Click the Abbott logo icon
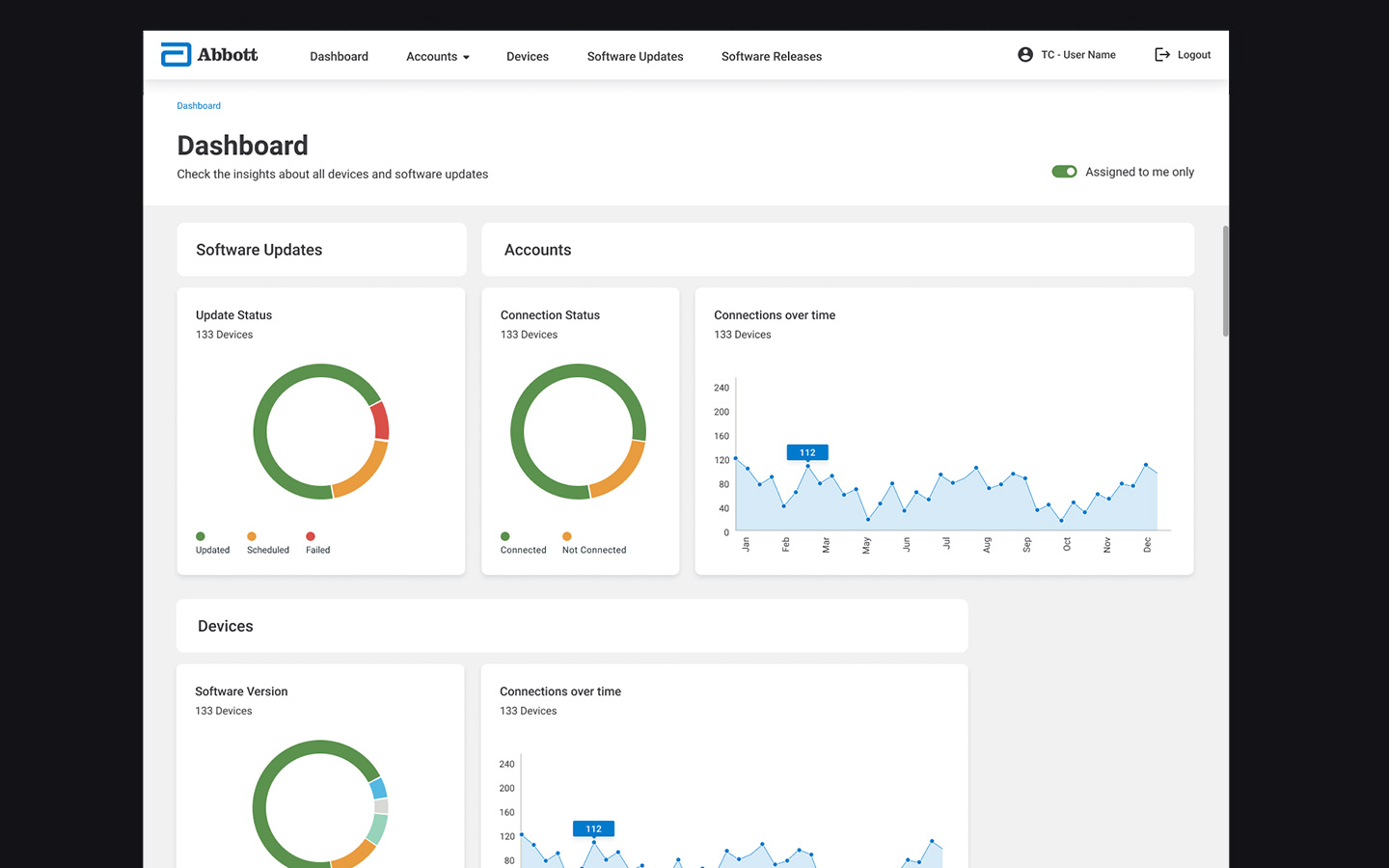 click(176, 55)
